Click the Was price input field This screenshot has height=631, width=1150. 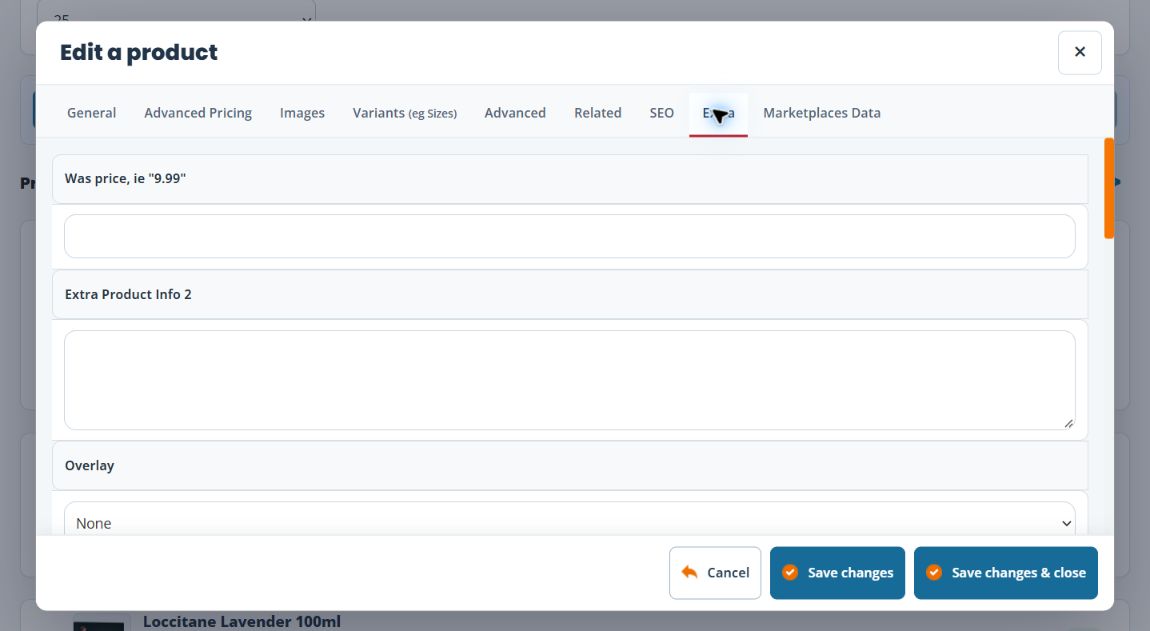pyautogui.click(x=570, y=236)
